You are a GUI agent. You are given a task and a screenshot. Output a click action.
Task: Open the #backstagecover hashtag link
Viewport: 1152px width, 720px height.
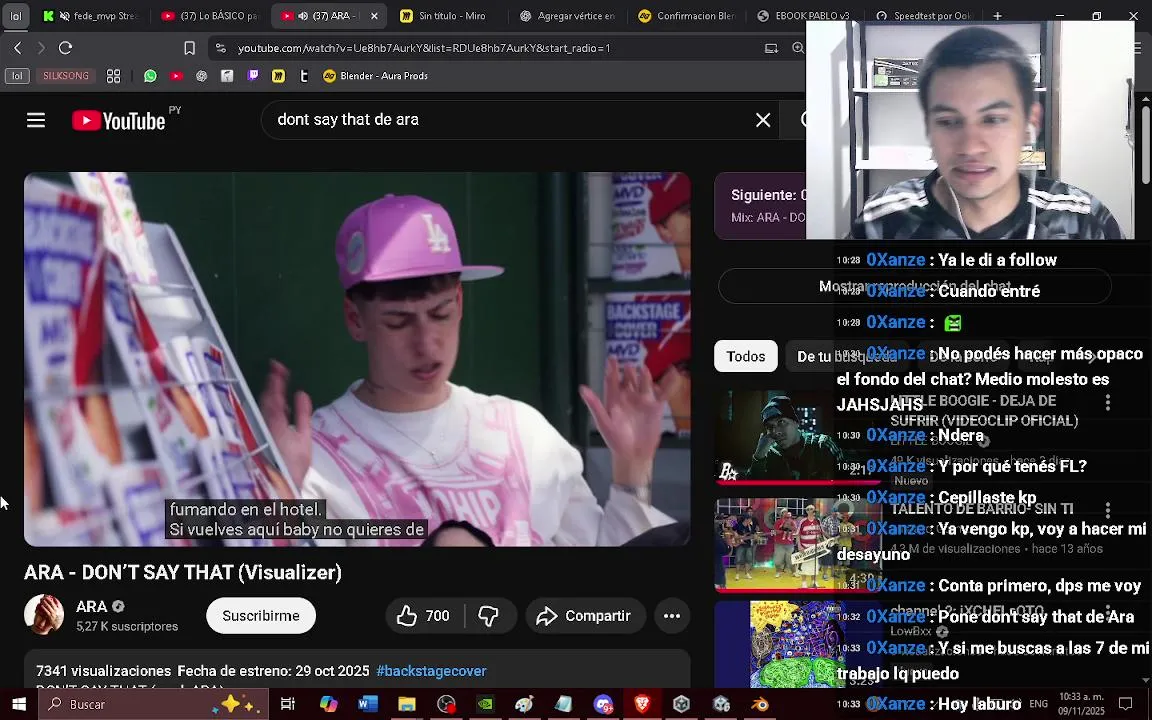431,671
